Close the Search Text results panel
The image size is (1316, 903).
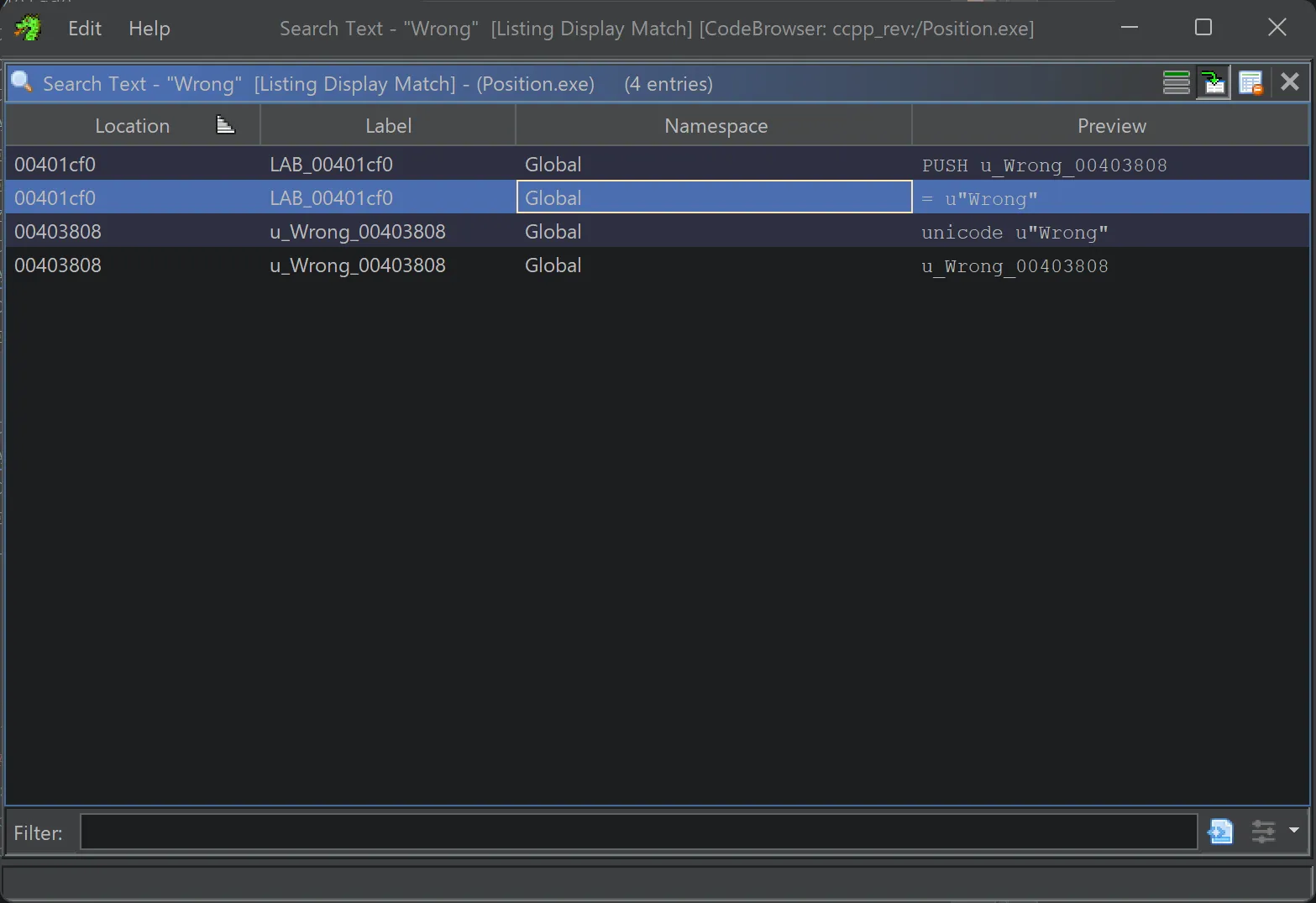[x=1290, y=81]
